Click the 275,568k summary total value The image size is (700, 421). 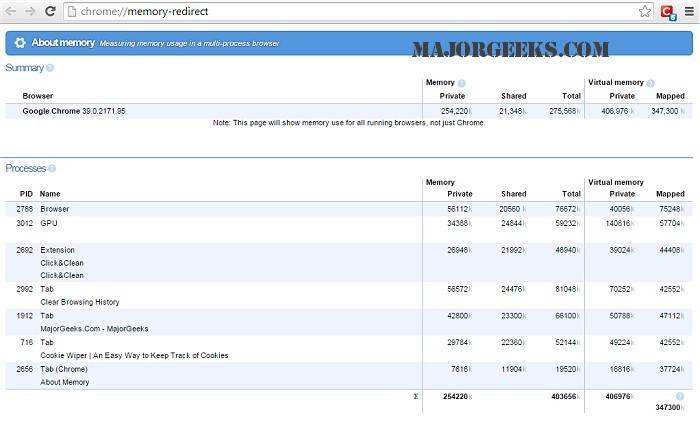[x=564, y=111]
